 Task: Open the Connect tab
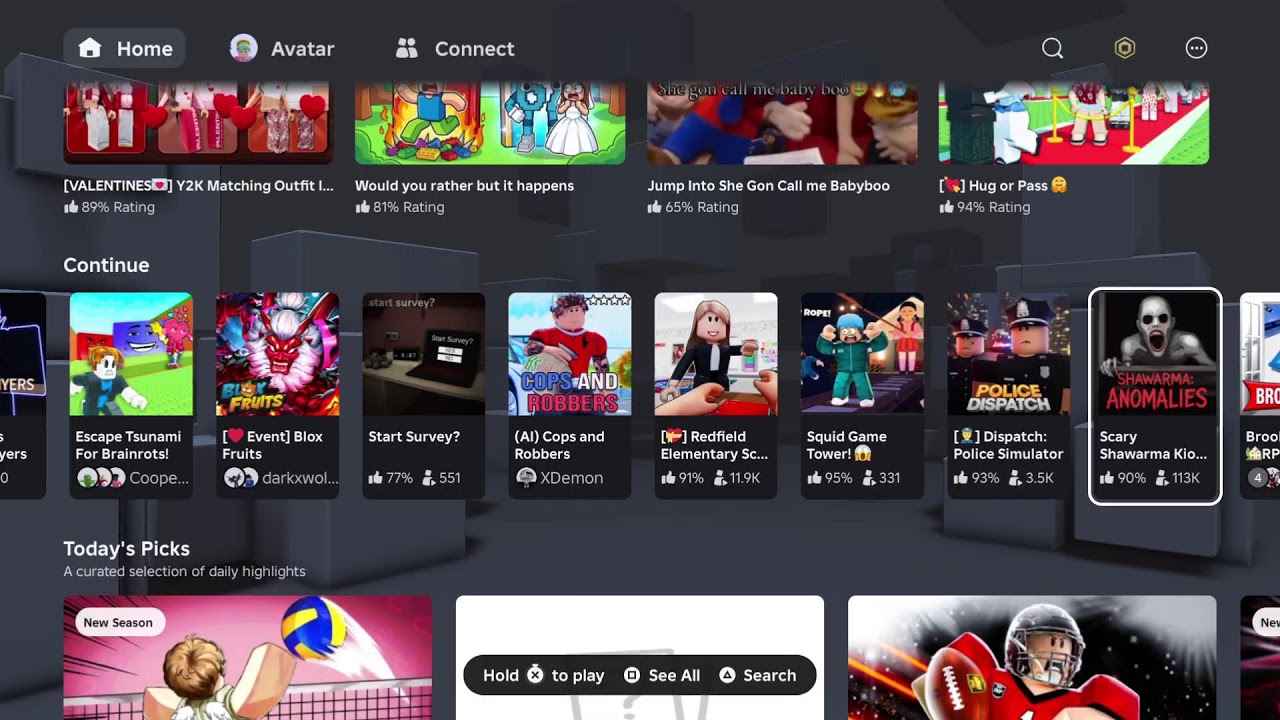coord(455,48)
